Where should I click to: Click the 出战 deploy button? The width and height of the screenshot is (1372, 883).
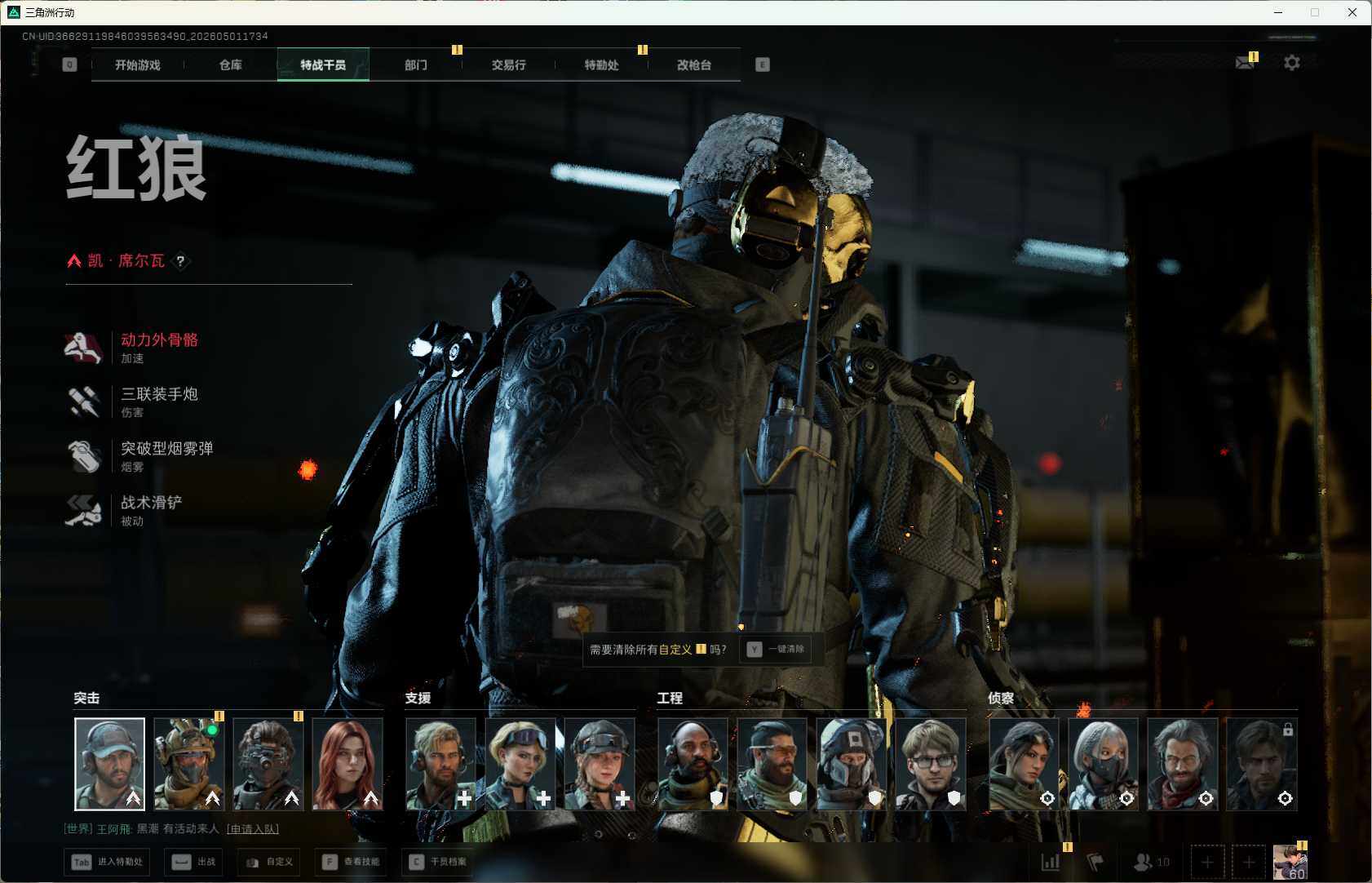click(x=194, y=862)
